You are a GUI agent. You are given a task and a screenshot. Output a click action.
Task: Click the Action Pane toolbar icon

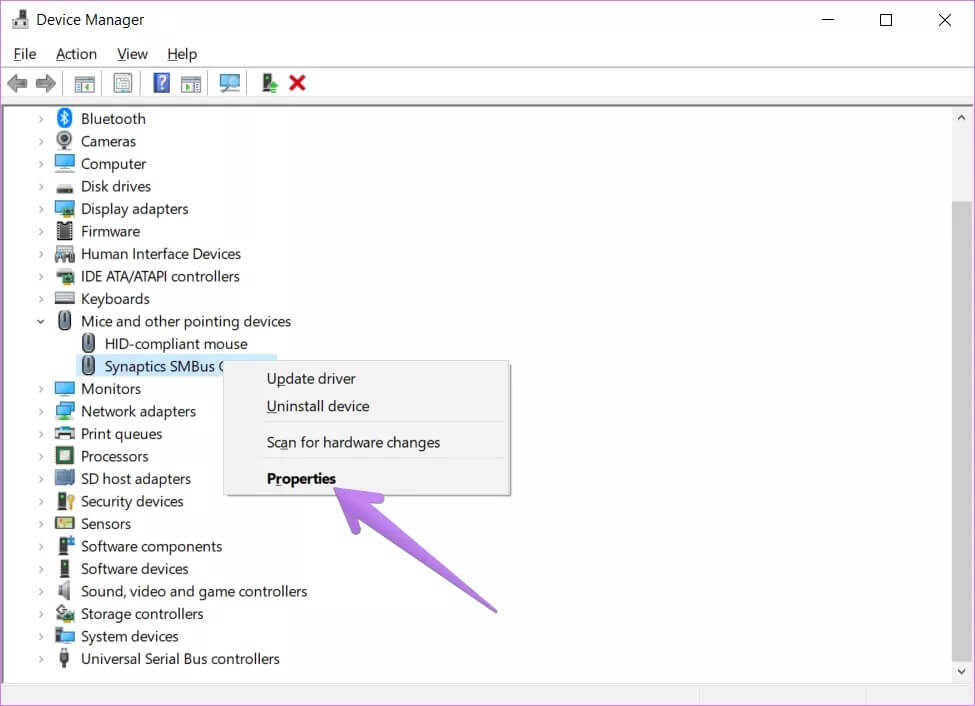tap(191, 83)
